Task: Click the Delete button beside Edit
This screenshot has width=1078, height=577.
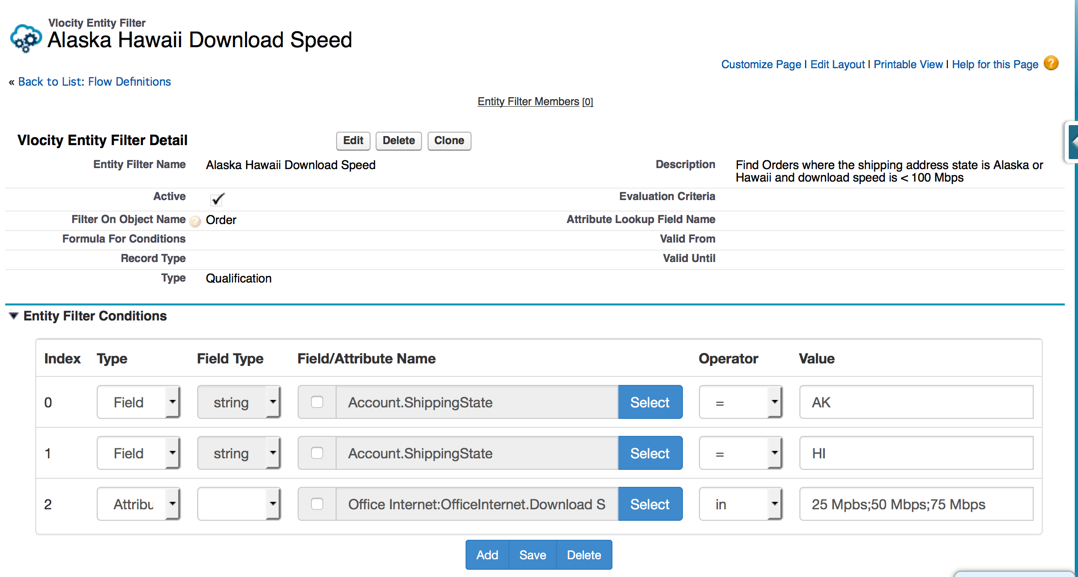Action: (399, 140)
